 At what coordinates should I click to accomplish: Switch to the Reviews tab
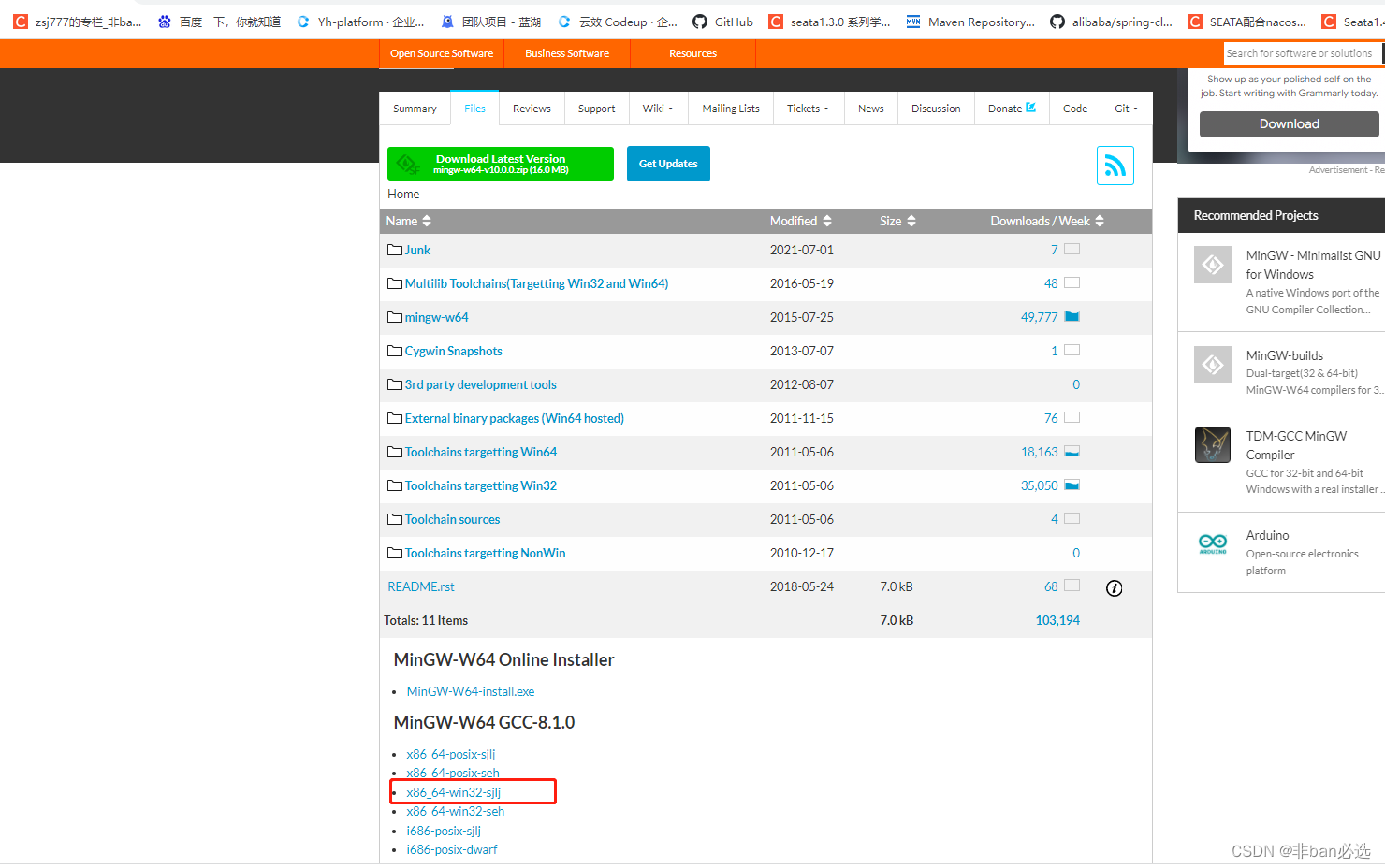click(x=532, y=108)
